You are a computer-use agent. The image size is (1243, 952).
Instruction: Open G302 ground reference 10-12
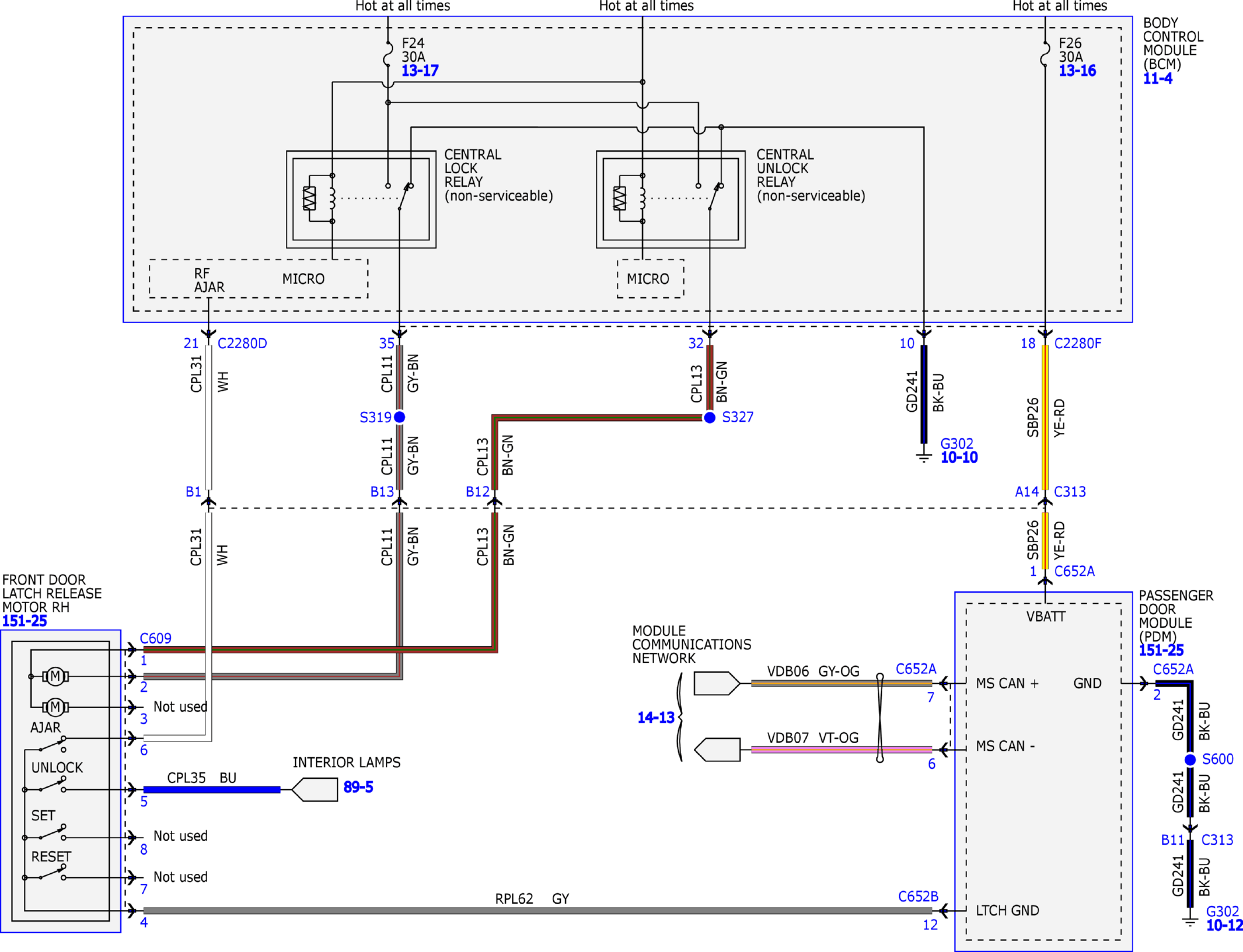1224,925
